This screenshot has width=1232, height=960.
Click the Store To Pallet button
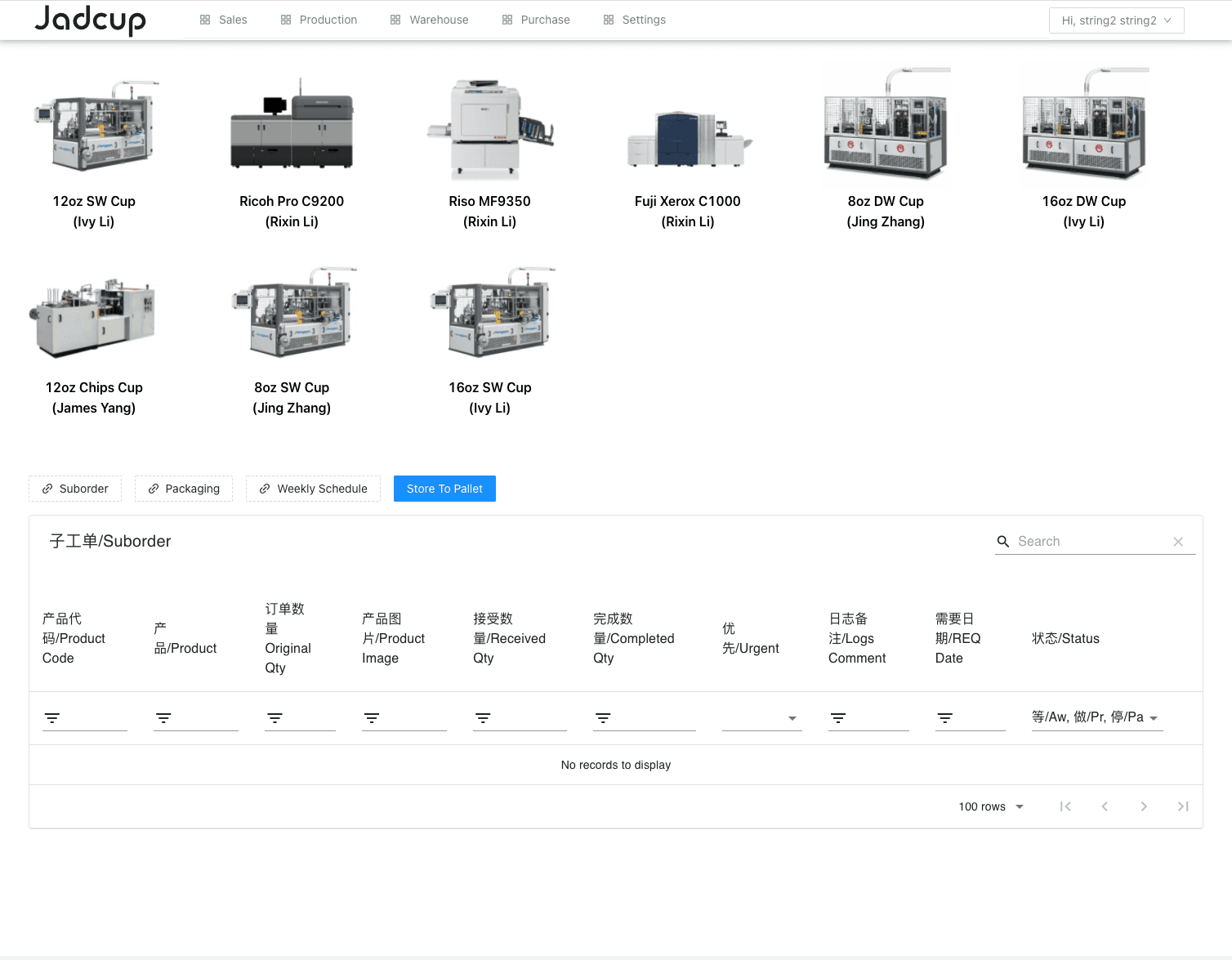tap(444, 489)
